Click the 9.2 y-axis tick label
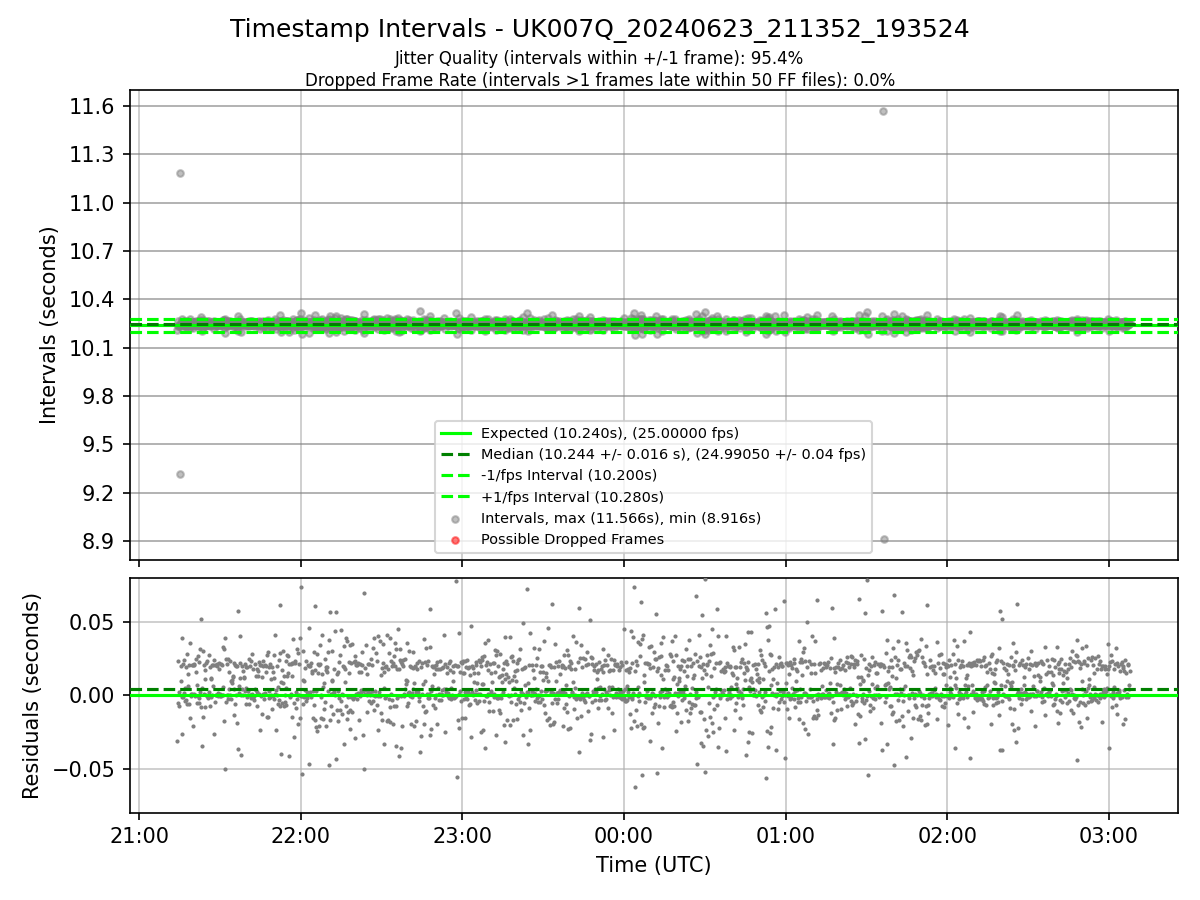Screen dimensions: 1200x900 pyautogui.click(x=98, y=493)
